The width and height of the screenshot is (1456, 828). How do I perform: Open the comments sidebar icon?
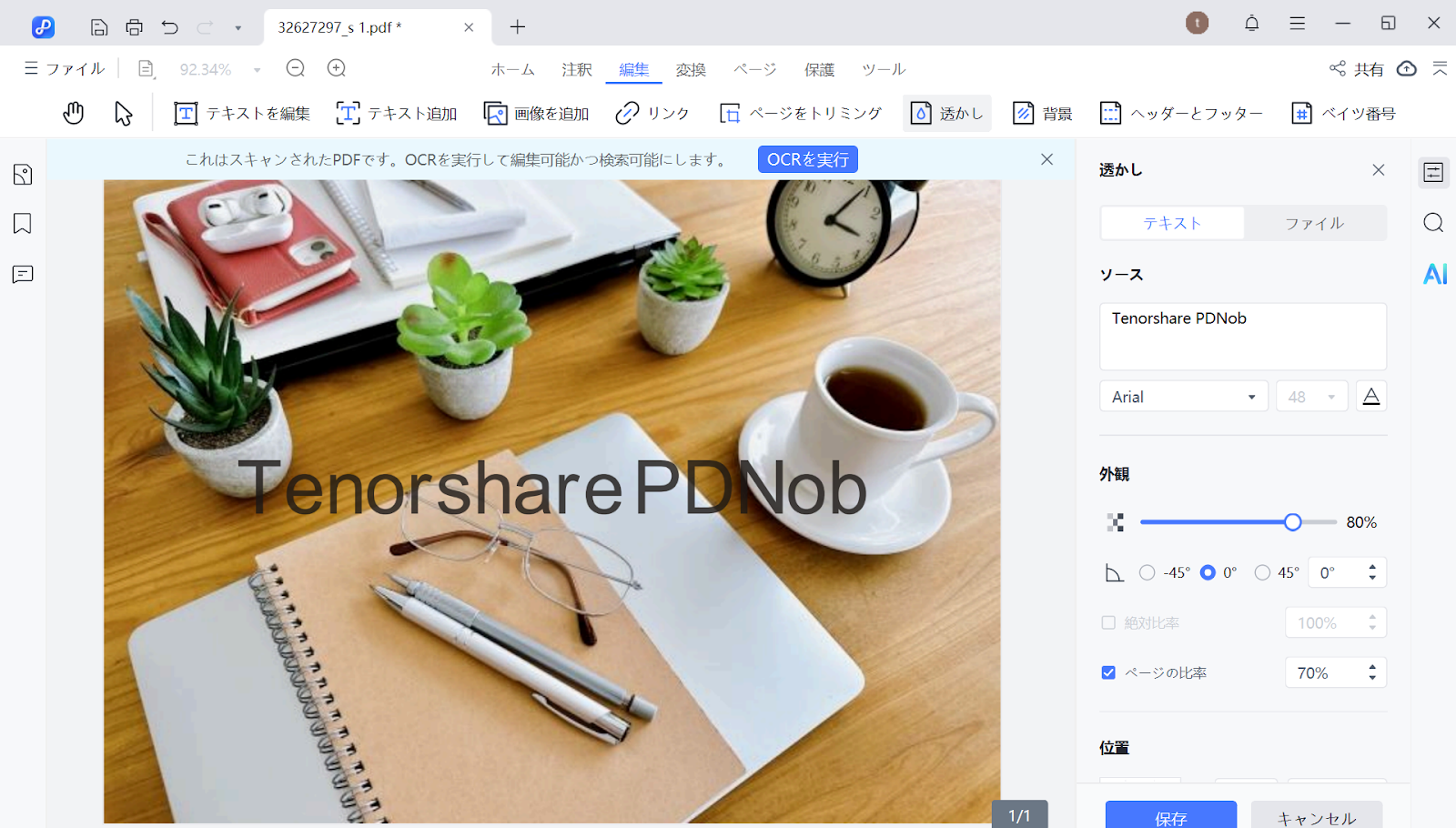pyautogui.click(x=23, y=274)
